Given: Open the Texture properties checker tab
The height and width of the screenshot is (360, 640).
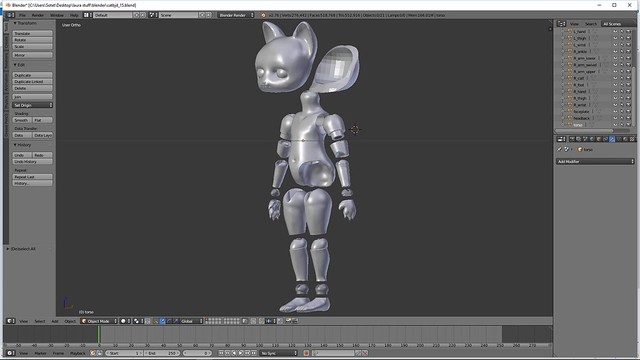Looking at the screenshot, I should click(x=632, y=139).
